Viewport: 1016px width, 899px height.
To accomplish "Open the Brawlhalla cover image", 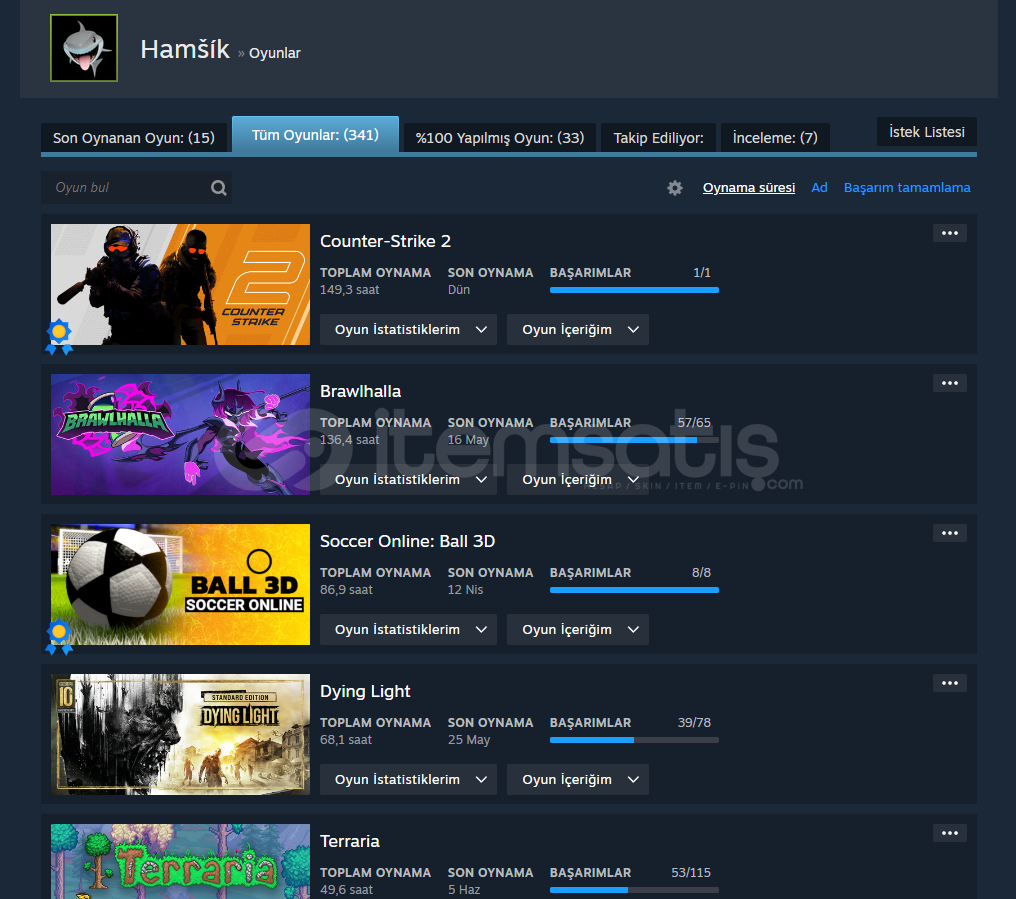I will tap(180, 434).
